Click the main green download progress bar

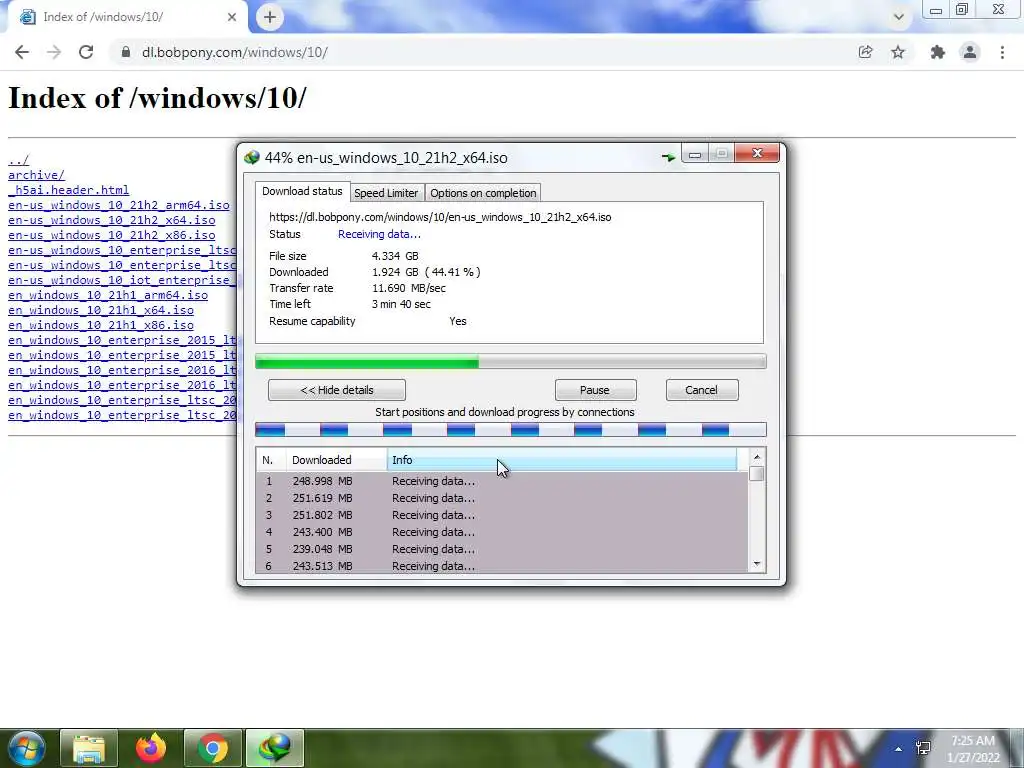point(511,362)
